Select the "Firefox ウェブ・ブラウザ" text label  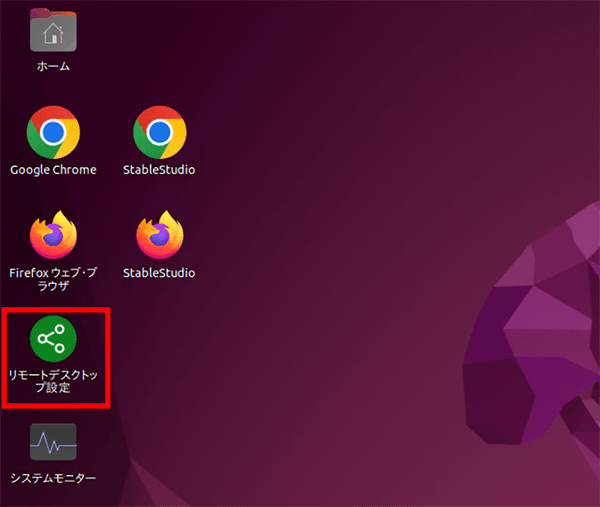point(53,279)
